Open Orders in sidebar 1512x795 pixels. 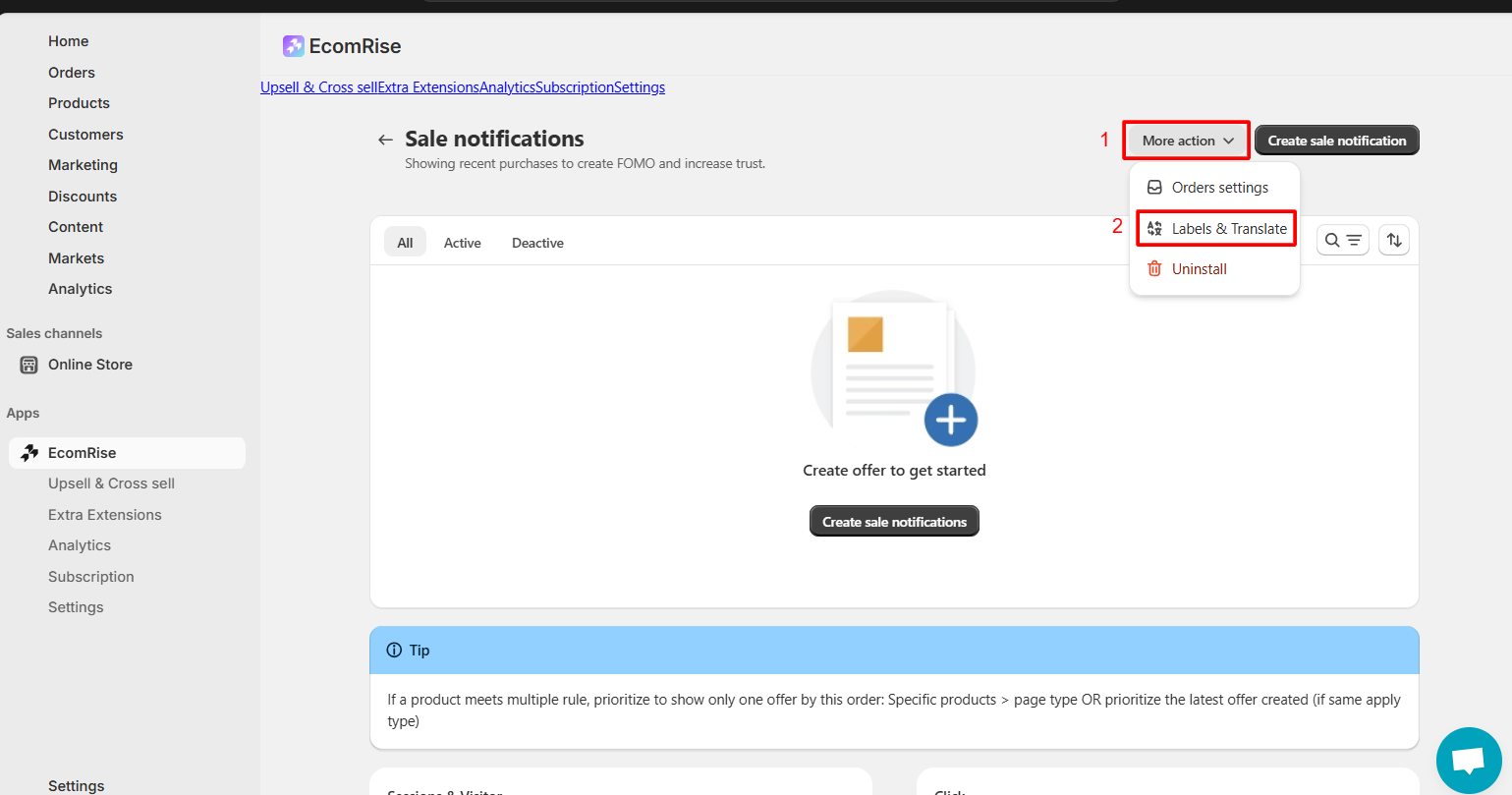click(72, 73)
